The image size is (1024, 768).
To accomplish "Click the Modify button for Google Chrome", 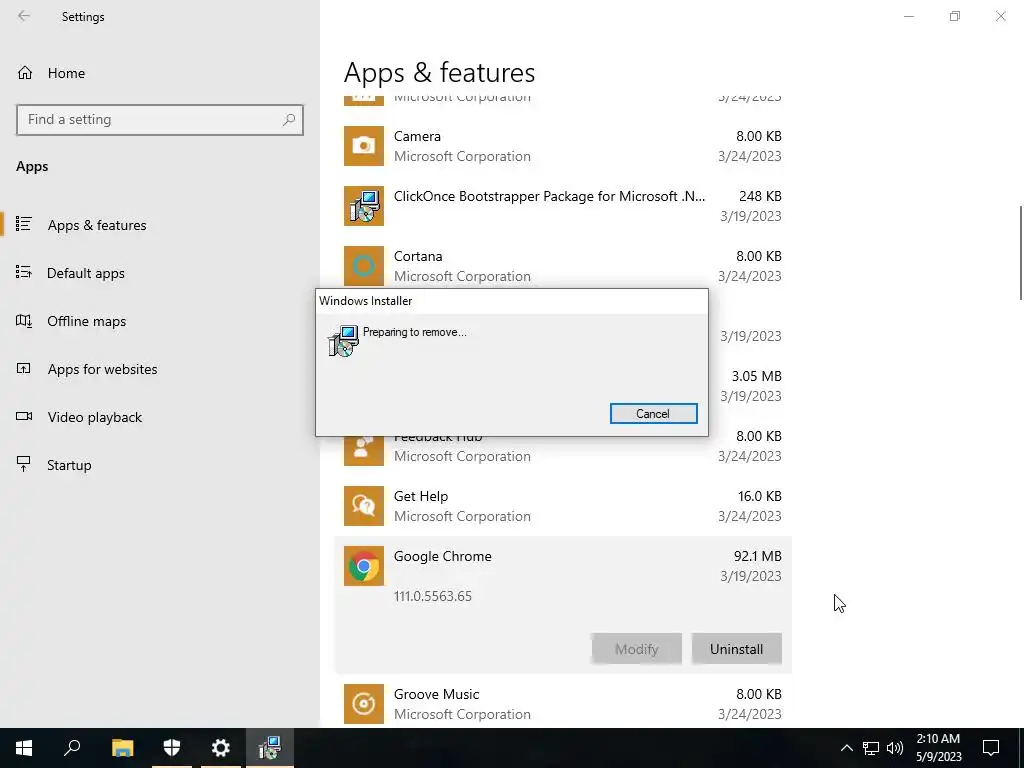I will pyautogui.click(x=636, y=649).
